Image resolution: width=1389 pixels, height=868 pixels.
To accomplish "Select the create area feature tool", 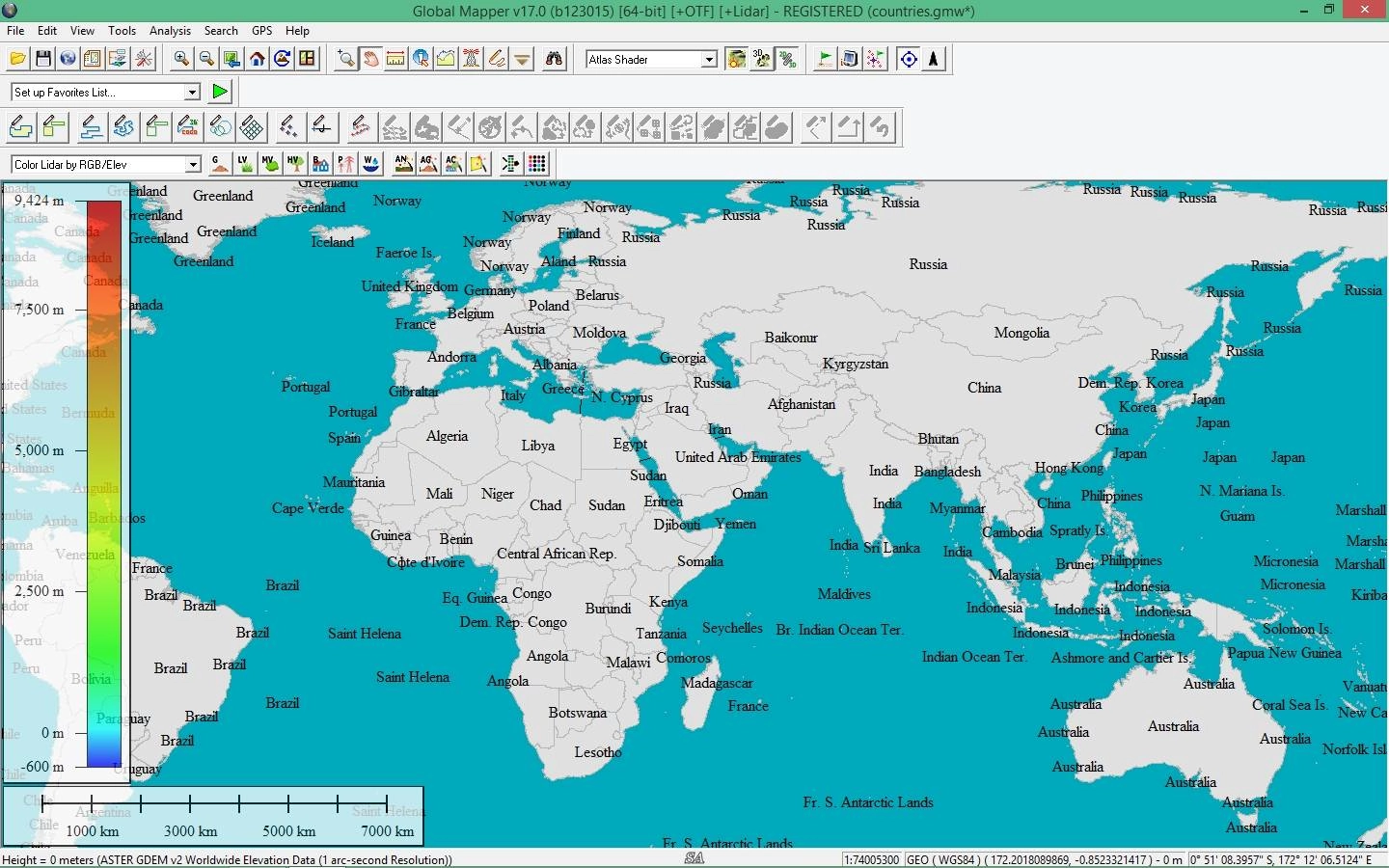I will click(21, 126).
